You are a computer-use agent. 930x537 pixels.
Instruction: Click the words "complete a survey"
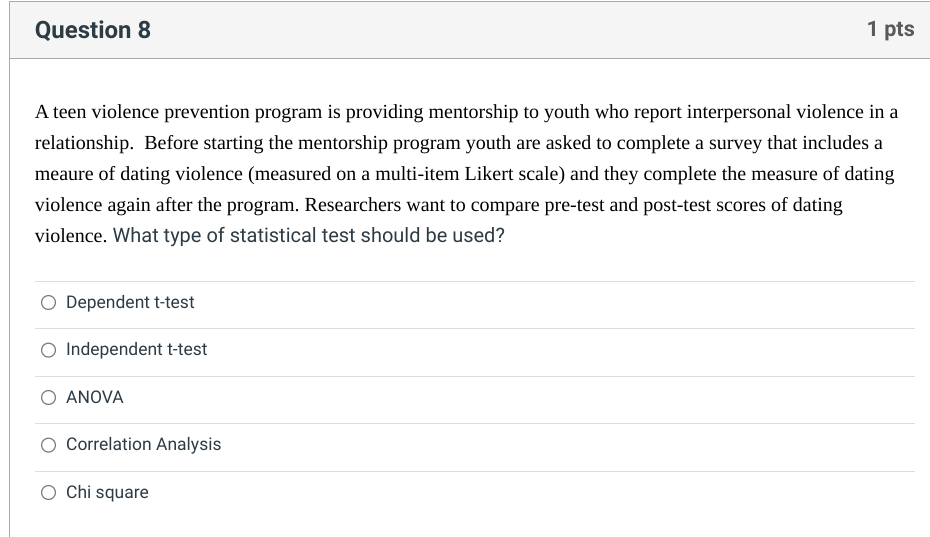[686, 143]
